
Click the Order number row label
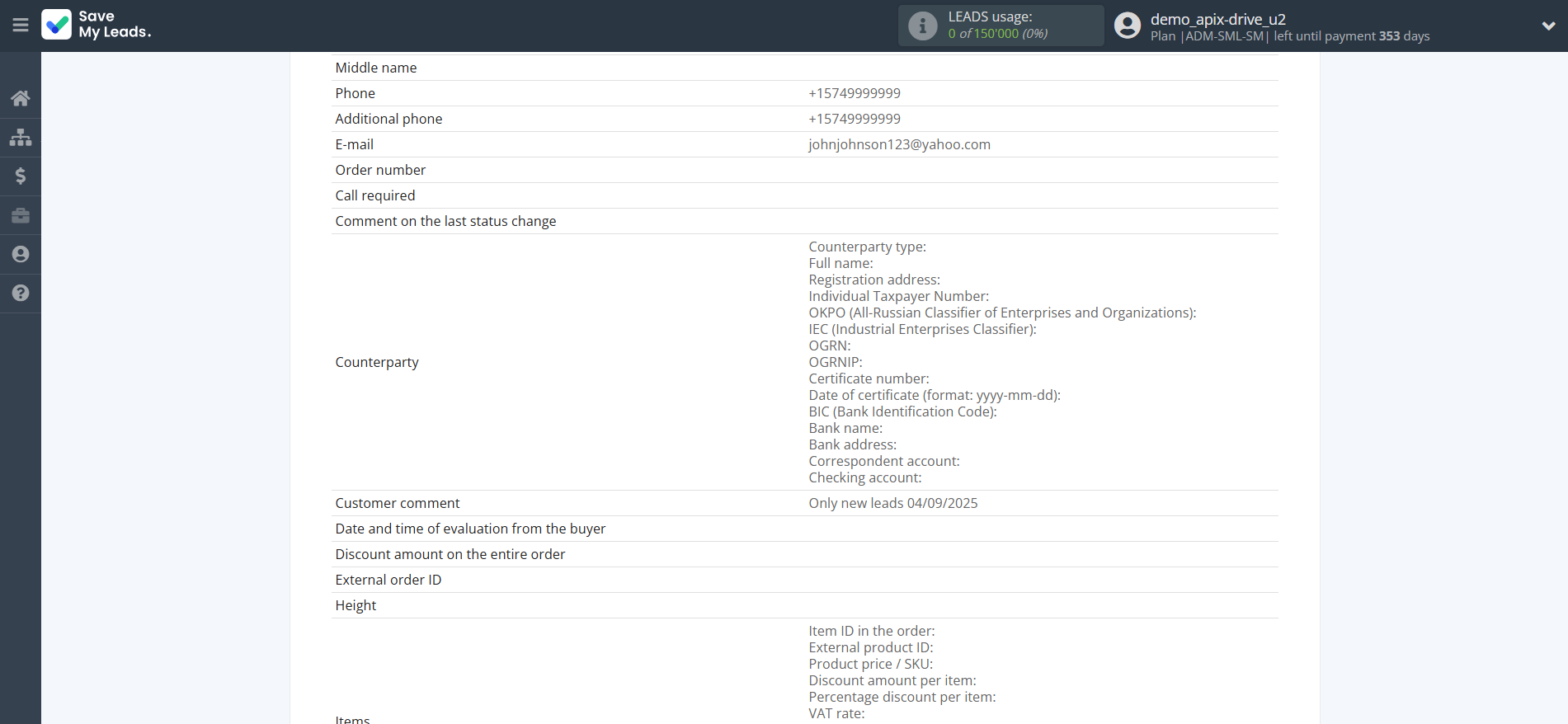pyautogui.click(x=380, y=170)
